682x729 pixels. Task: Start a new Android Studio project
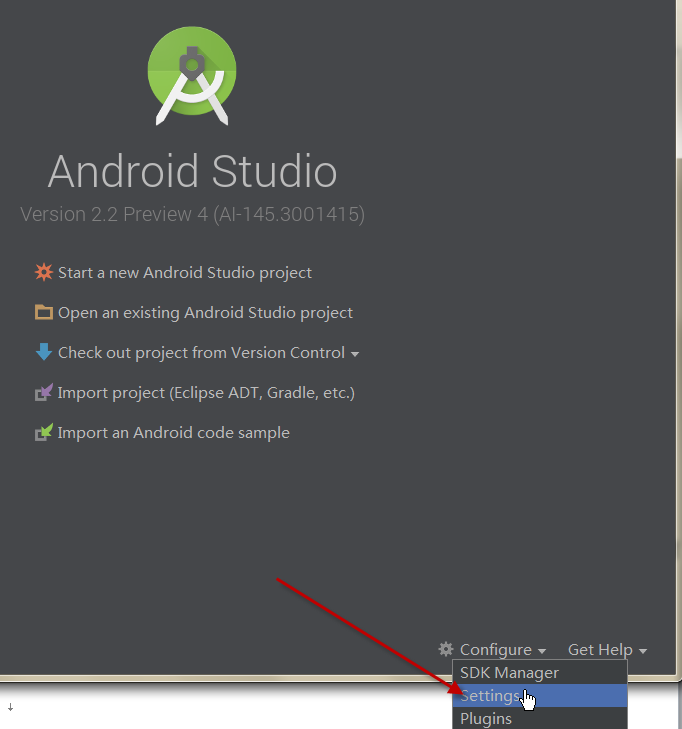(x=185, y=273)
